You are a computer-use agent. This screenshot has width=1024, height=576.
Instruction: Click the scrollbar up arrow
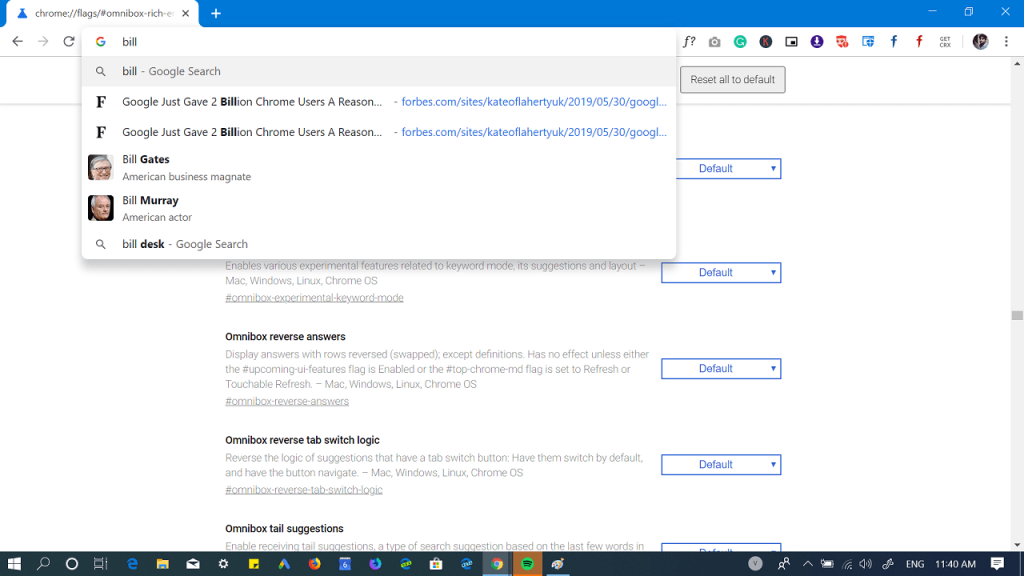(1017, 63)
